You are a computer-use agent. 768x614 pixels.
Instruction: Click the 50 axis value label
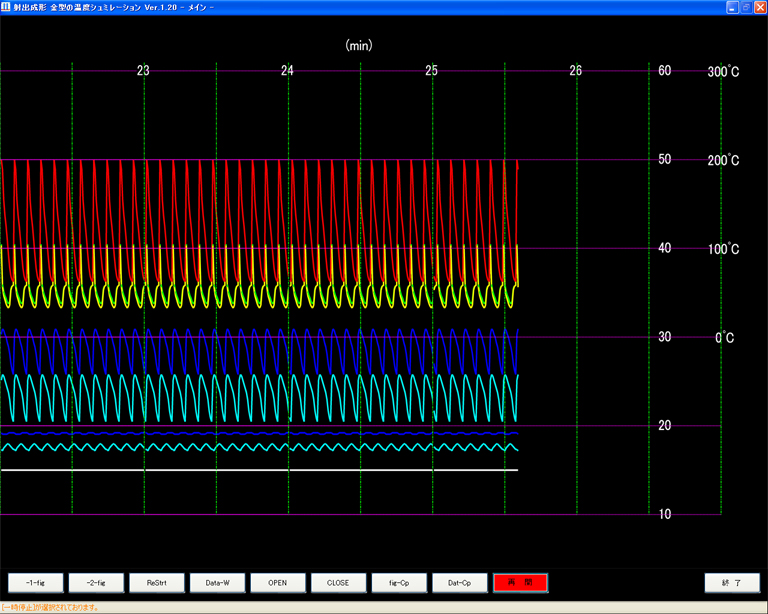[x=665, y=159]
